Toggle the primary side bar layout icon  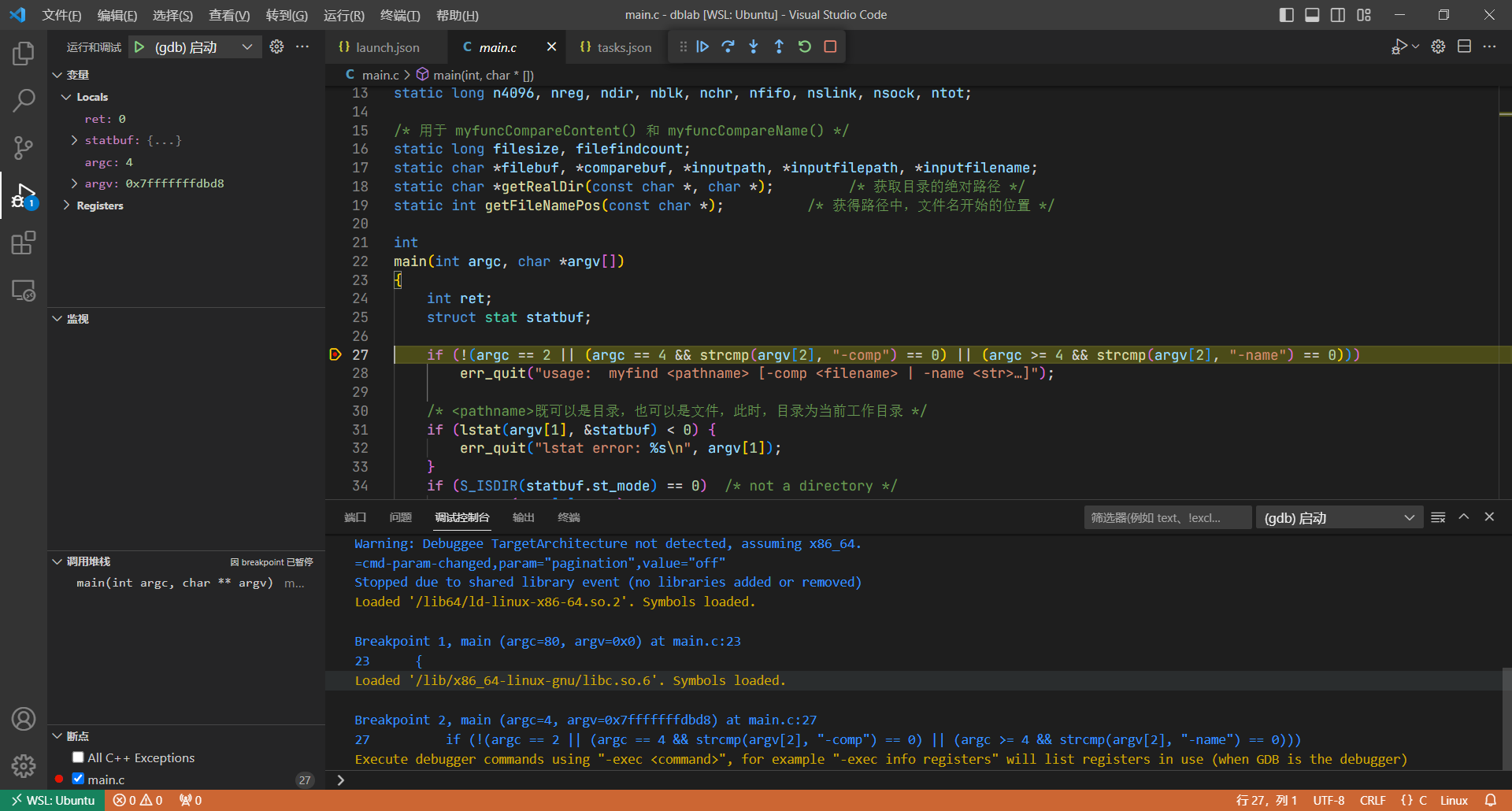pyautogui.click(x=1286, y=15)
